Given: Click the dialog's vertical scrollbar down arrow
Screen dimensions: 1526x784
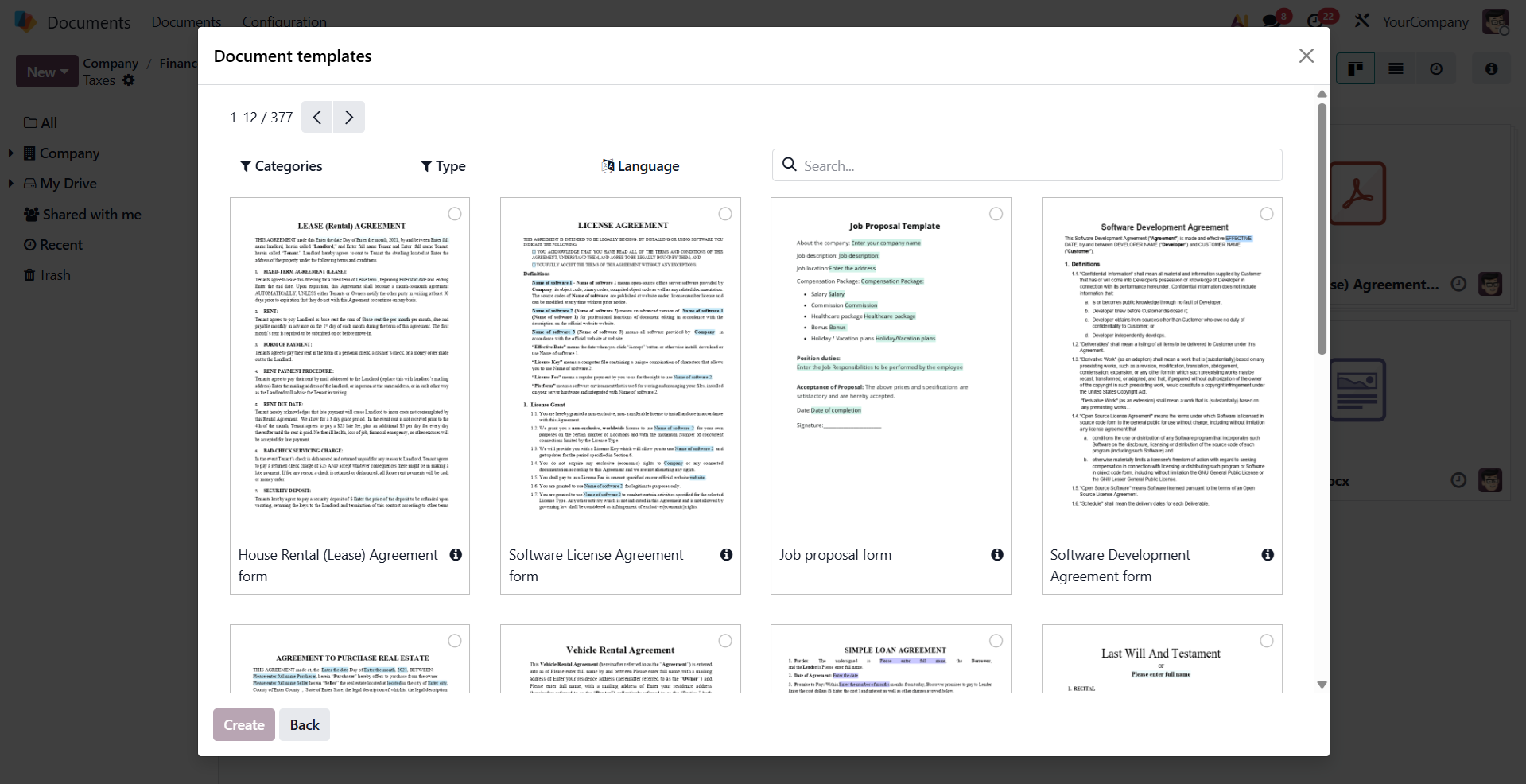Looking at the screenshot, I should 1322,685.
